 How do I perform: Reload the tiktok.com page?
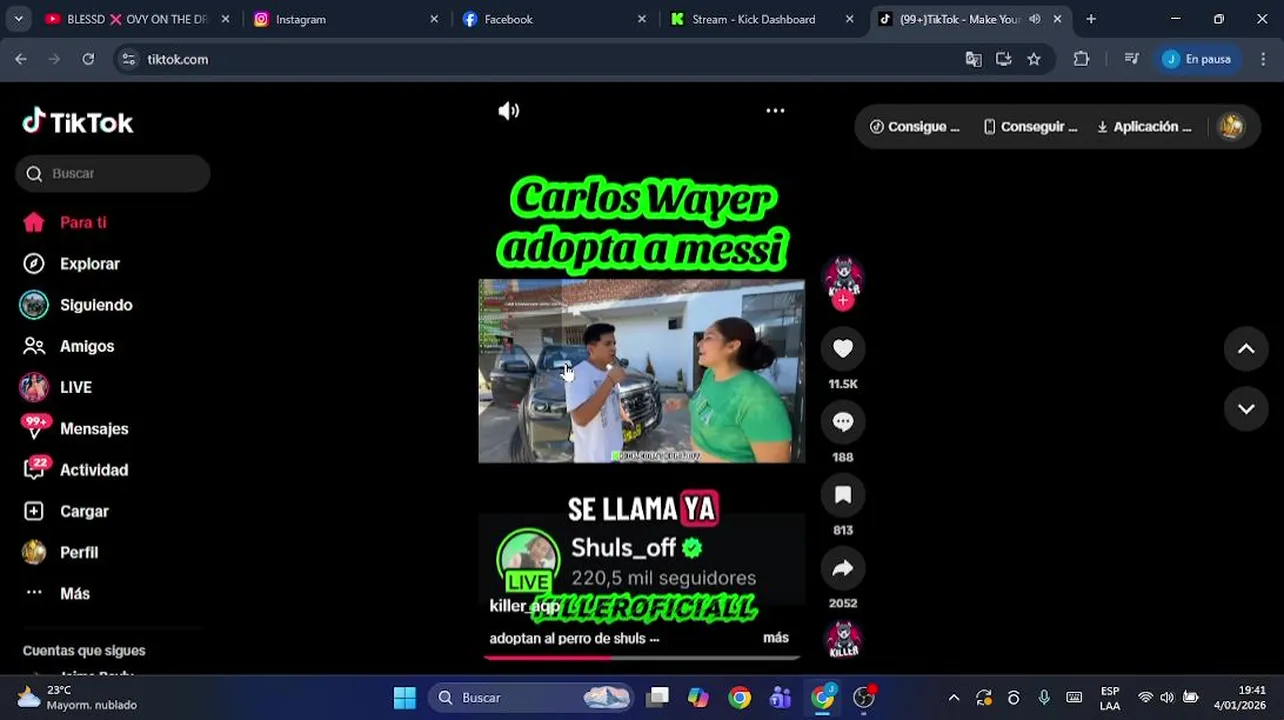pyautogui.click(x=88, y=59)
